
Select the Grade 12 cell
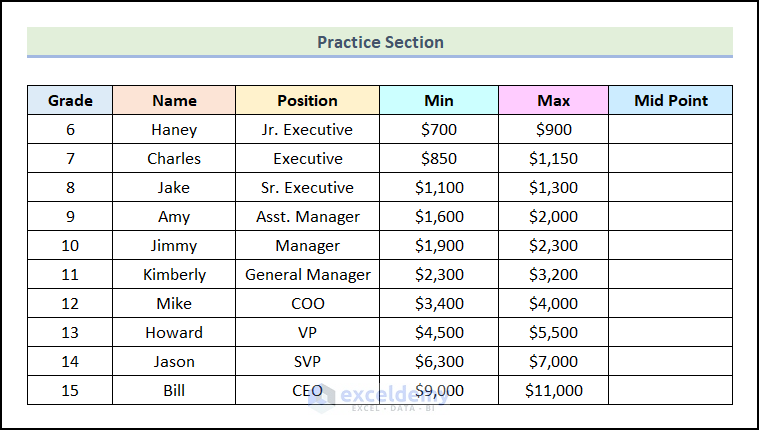(70, 303)
